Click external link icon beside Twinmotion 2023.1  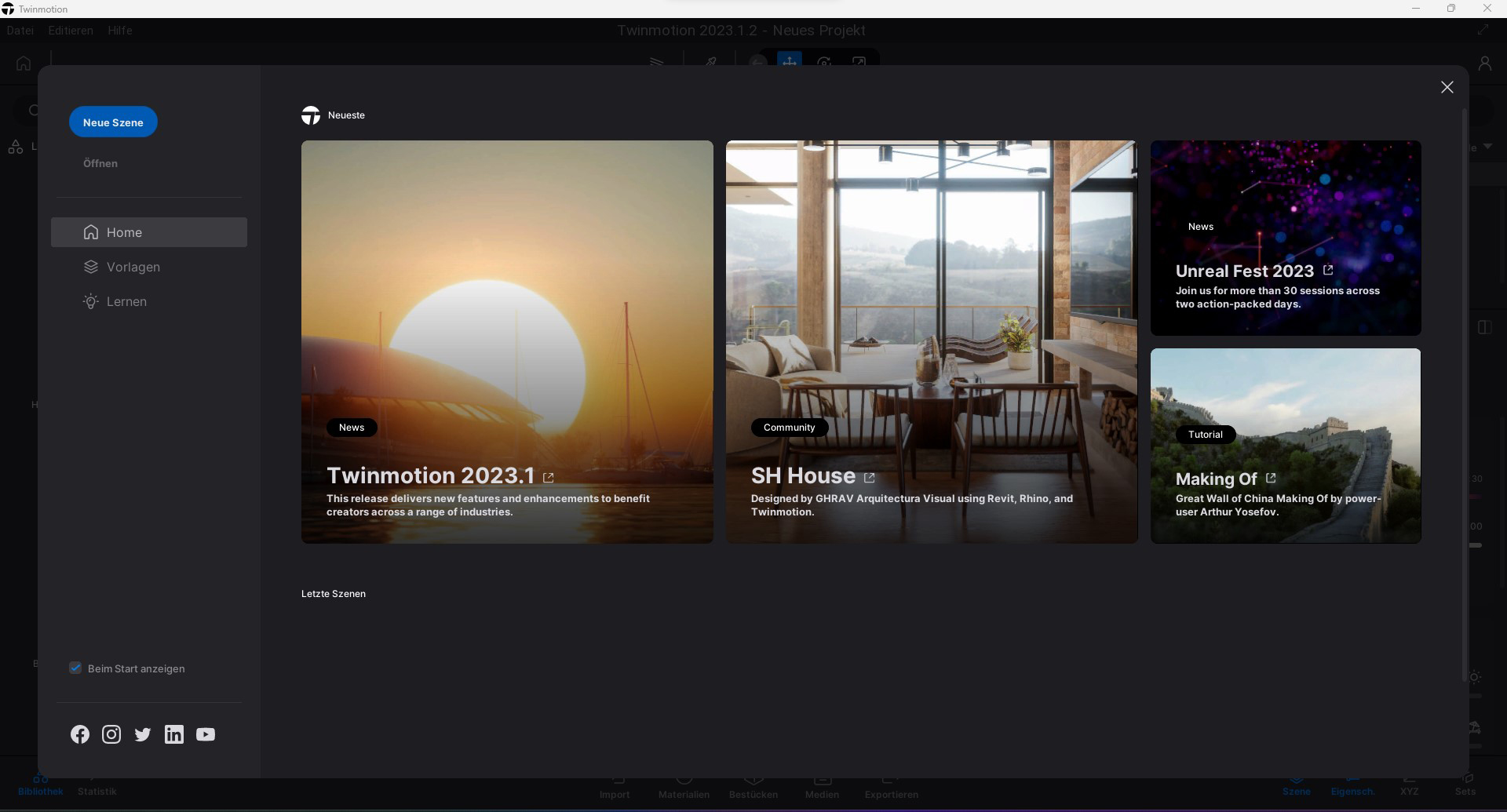point(549,477)
